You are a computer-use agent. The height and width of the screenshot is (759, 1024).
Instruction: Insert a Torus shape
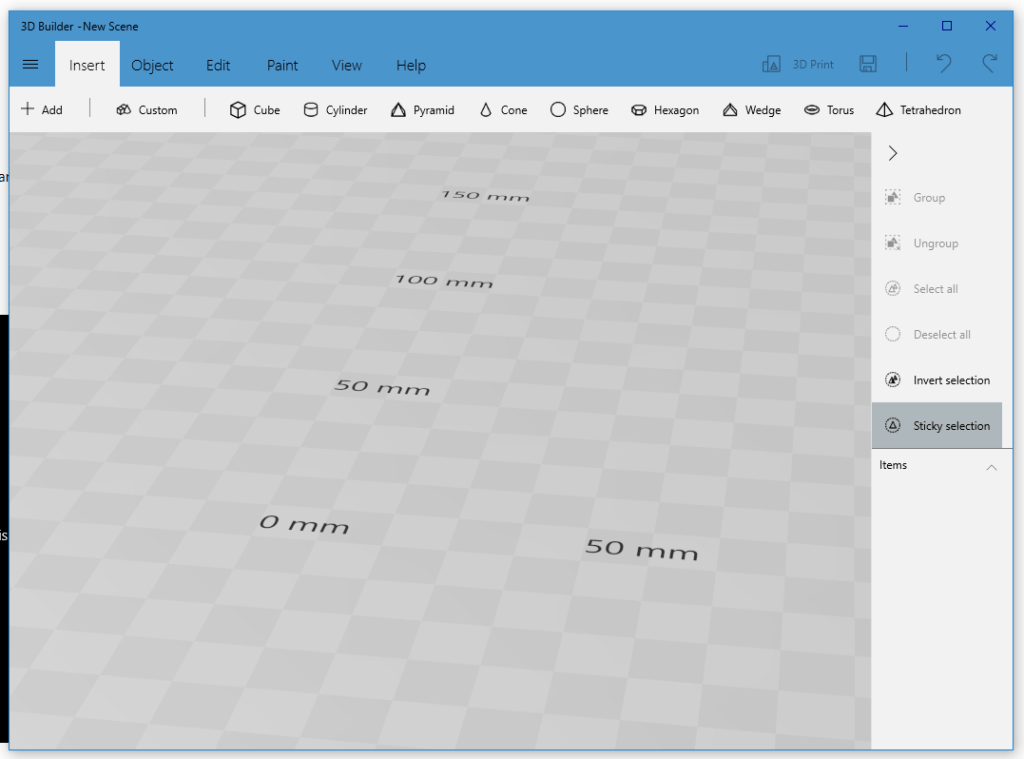[x=829, y=110]
